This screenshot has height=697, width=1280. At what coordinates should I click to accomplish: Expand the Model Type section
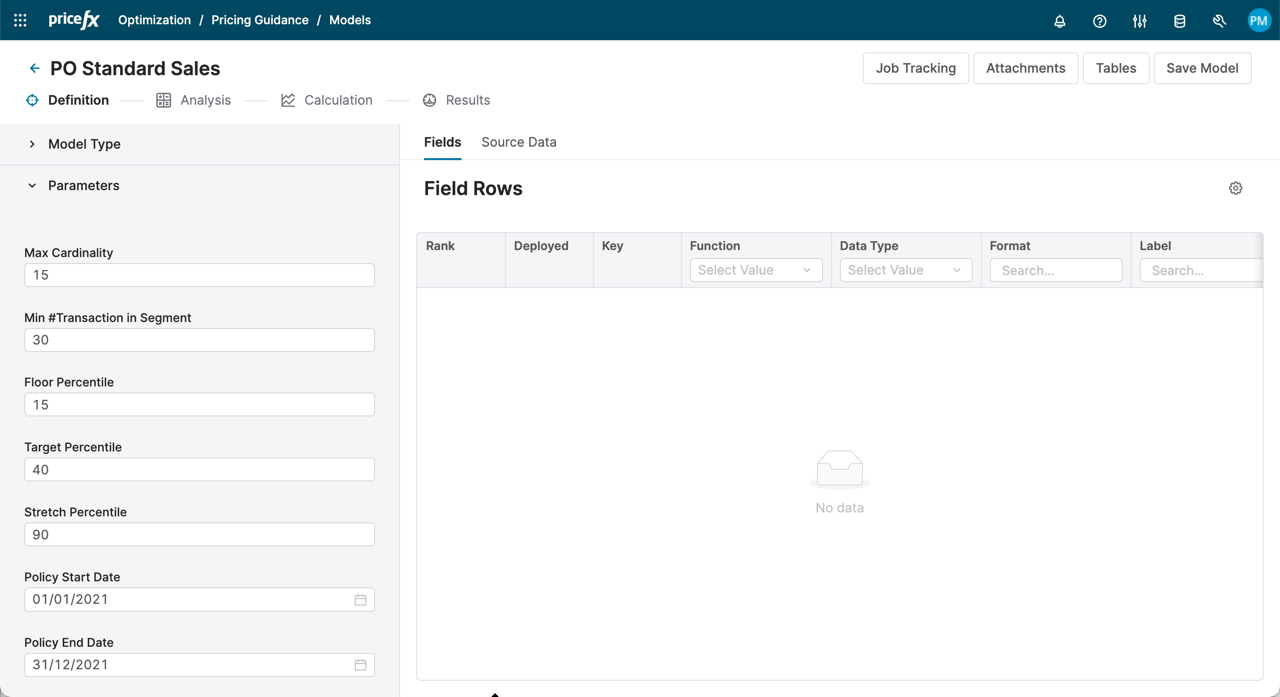[32, 144]
